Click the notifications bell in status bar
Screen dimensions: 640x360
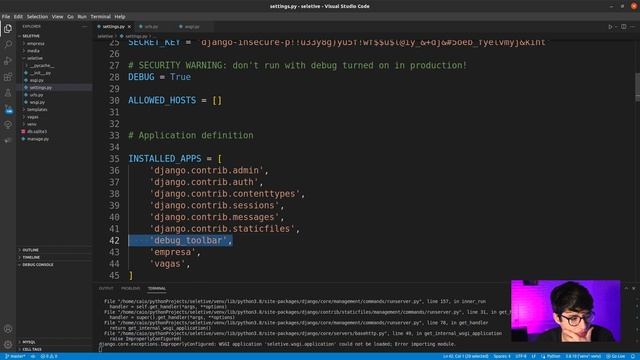click(x=633, y=356)
